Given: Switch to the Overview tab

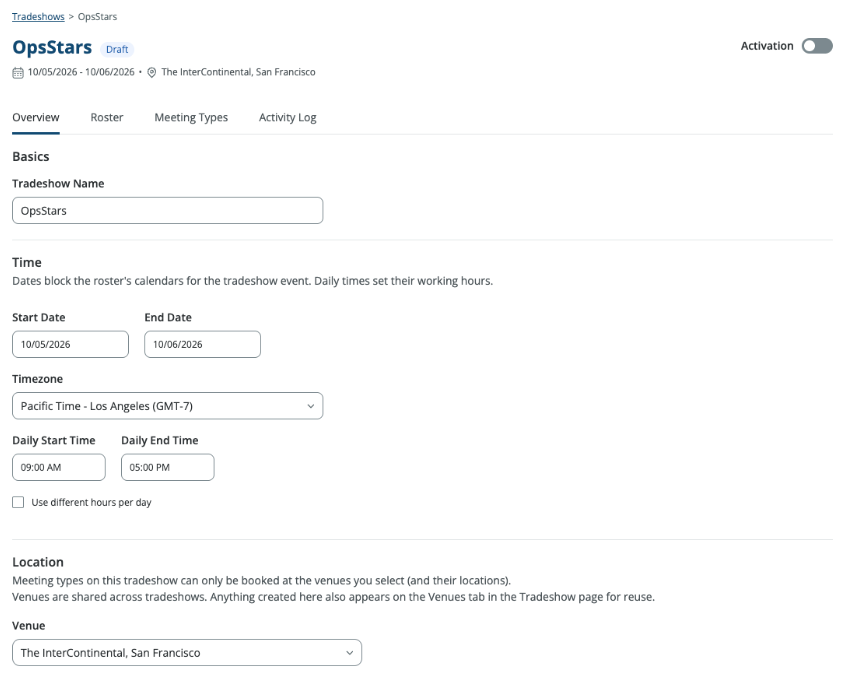Looking at the screenshot, I should pos(36,117).
